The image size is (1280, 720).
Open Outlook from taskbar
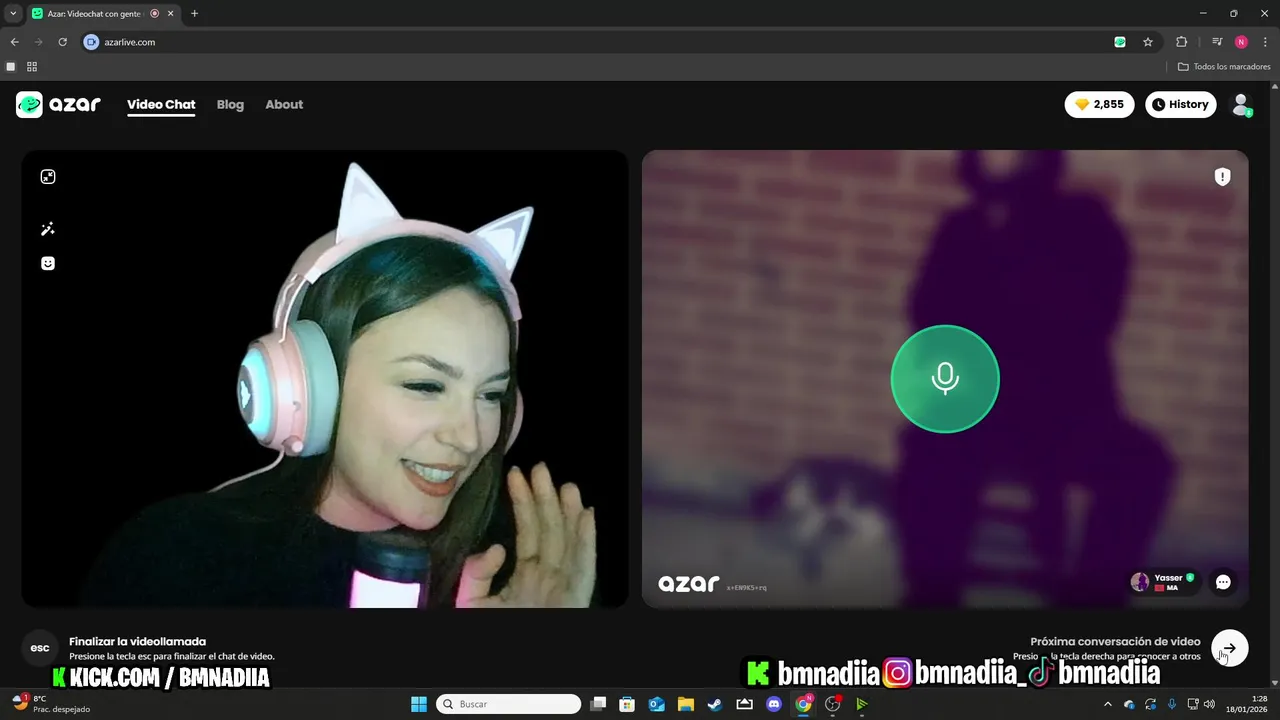(657, 704)
